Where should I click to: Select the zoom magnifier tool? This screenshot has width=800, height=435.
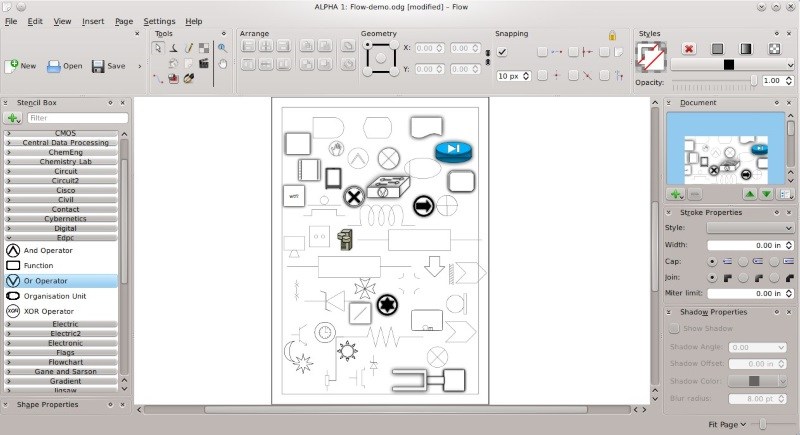(222, 47)
